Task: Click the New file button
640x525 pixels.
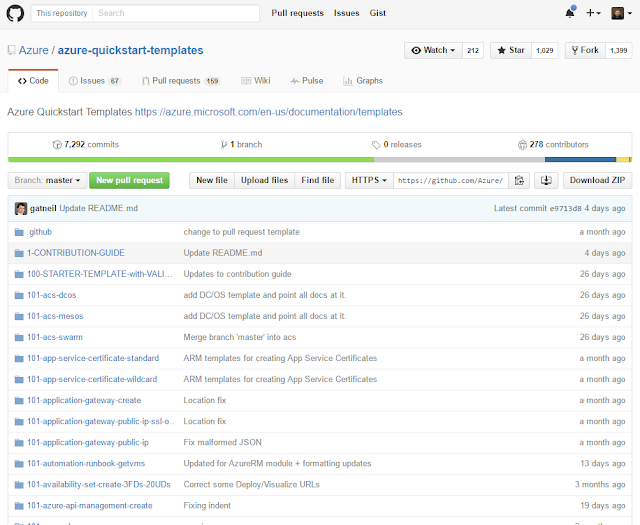Action: click(x=212, y=180)
